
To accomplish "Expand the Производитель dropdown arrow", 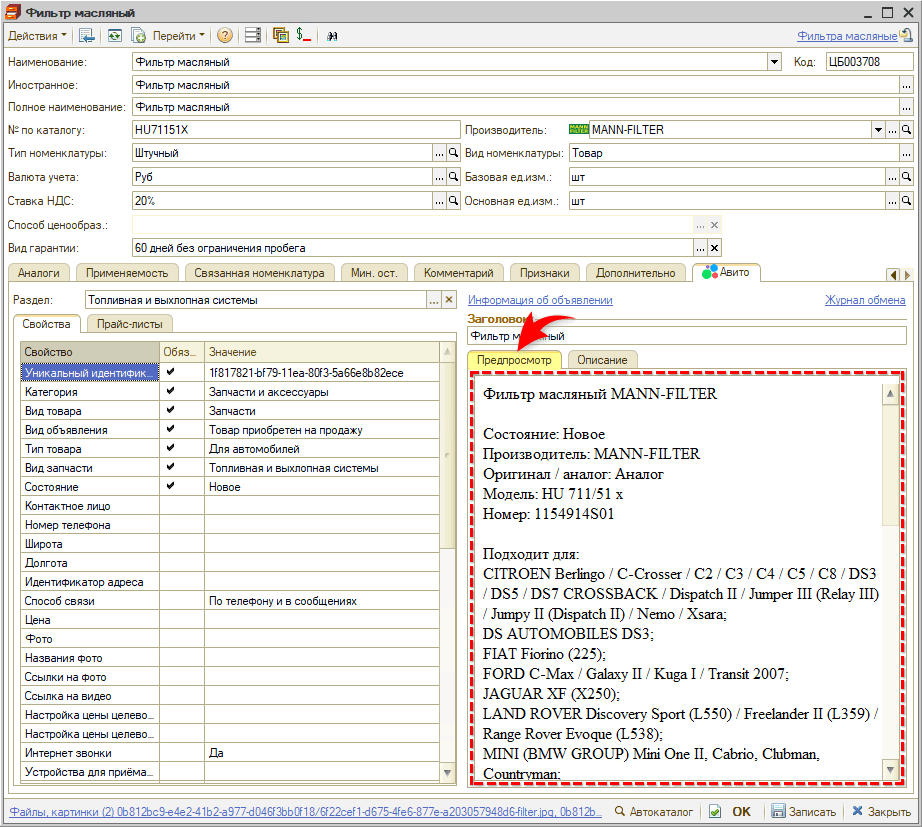I will point(877,130).
